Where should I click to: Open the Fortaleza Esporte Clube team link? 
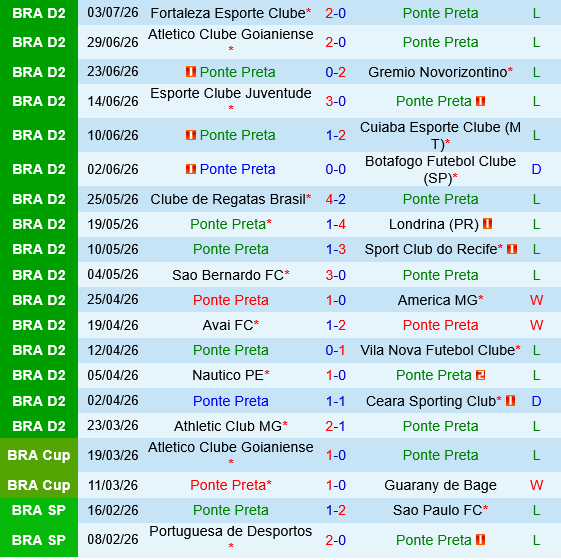point(228,13)
